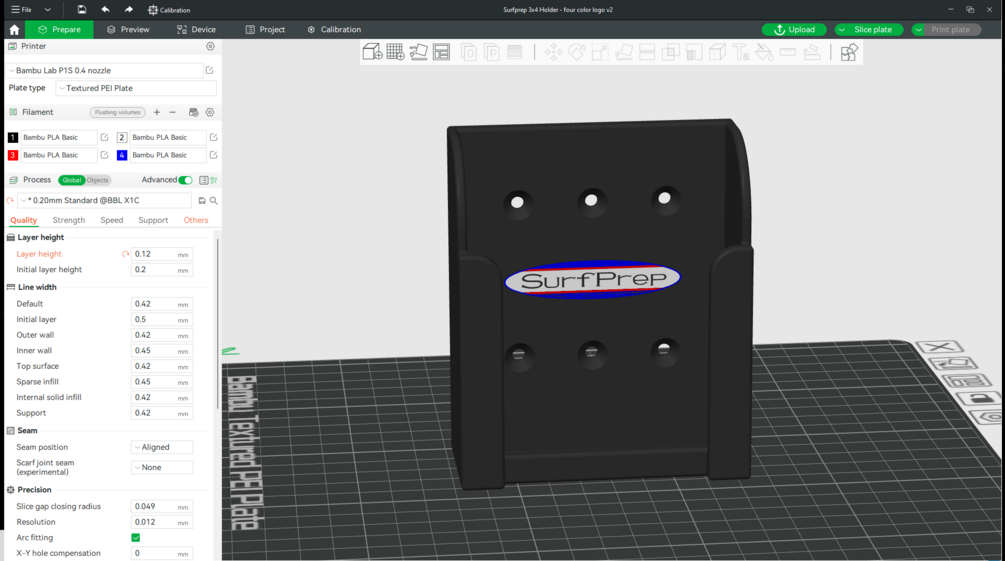Image resolution: width=1005 pixels, height=561 pixels.
Task: Select the Seam painting tool icon
Action: (x=717, y=52)
